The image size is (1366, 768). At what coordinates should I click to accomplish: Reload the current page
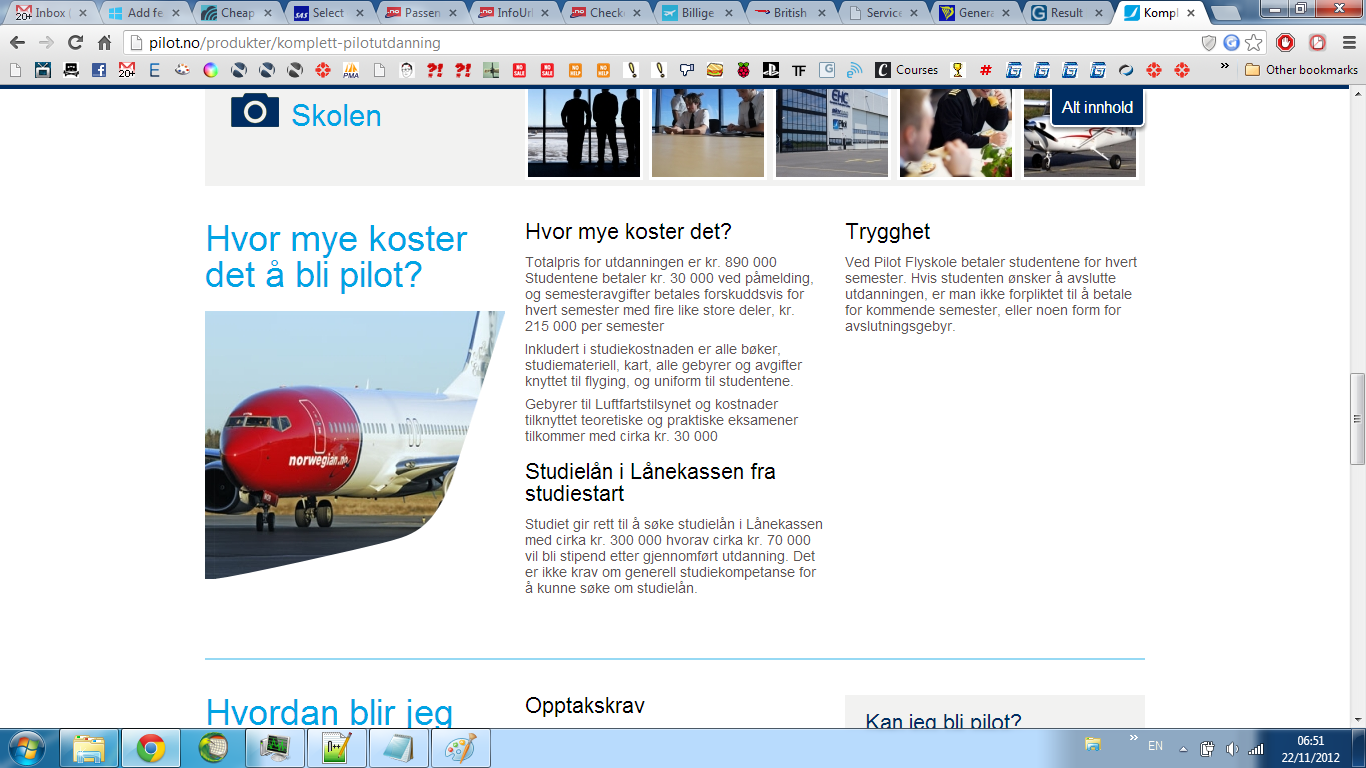75,43
